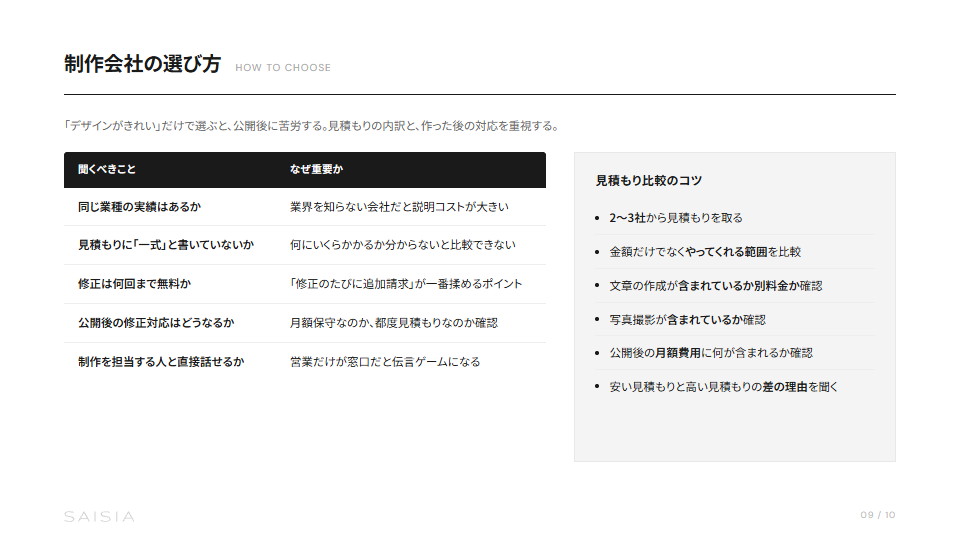
Task: Click the 業界を知らない会社だと説明コストが大きい text
Action: click(399, 207)
